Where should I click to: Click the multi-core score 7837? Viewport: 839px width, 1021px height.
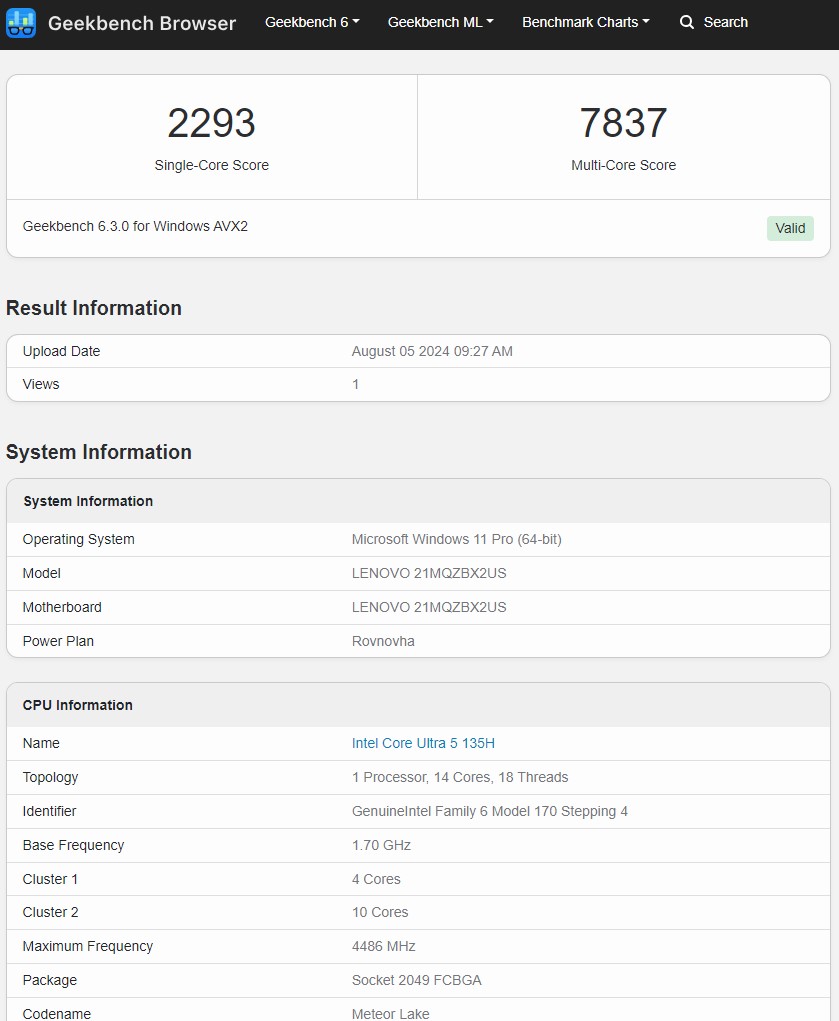tap(623, 124)
